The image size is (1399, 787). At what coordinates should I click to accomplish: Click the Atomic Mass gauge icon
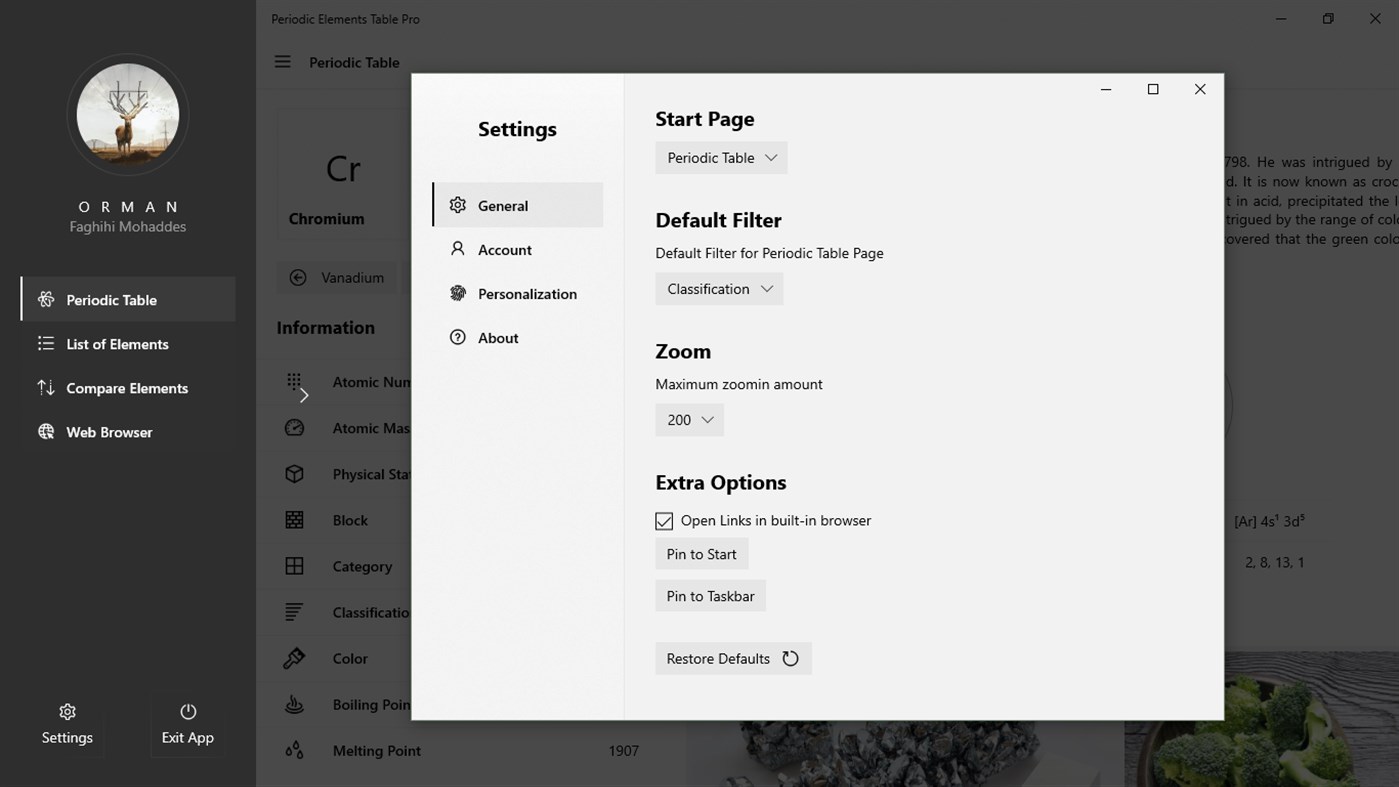tap(294, 428)
